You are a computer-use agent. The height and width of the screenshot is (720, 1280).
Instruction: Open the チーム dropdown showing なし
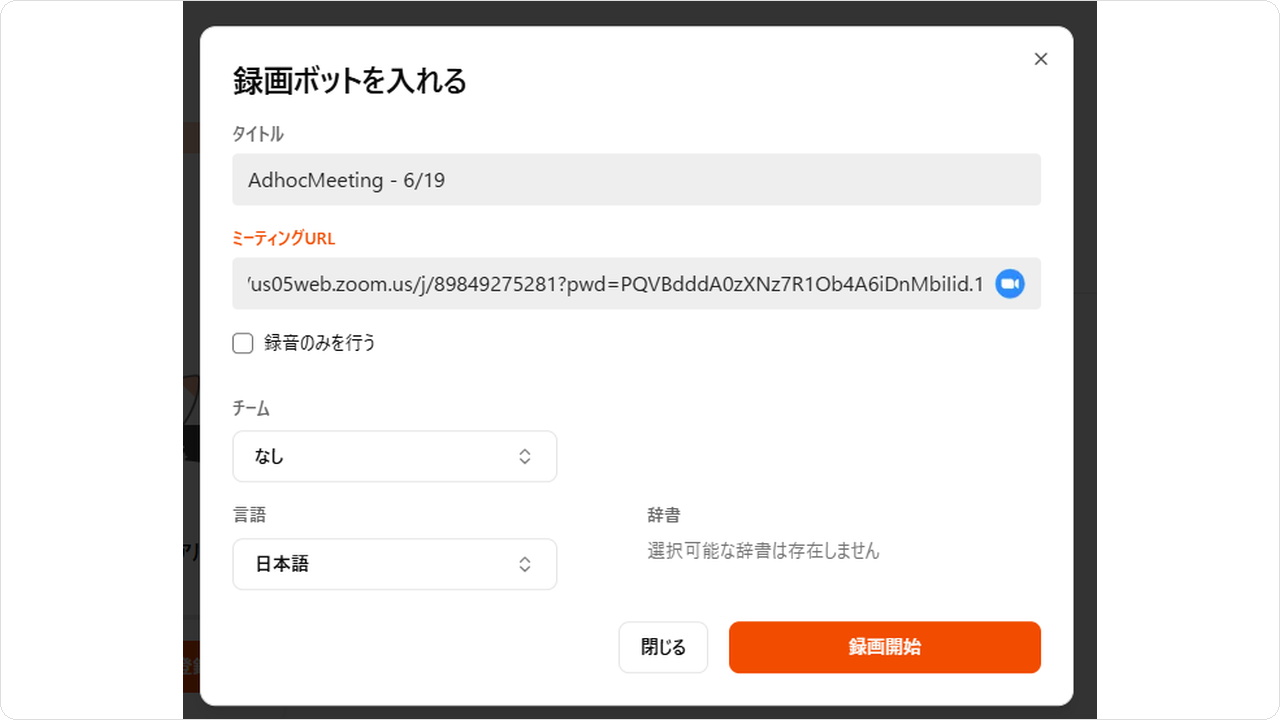click(x=395, y=456)
